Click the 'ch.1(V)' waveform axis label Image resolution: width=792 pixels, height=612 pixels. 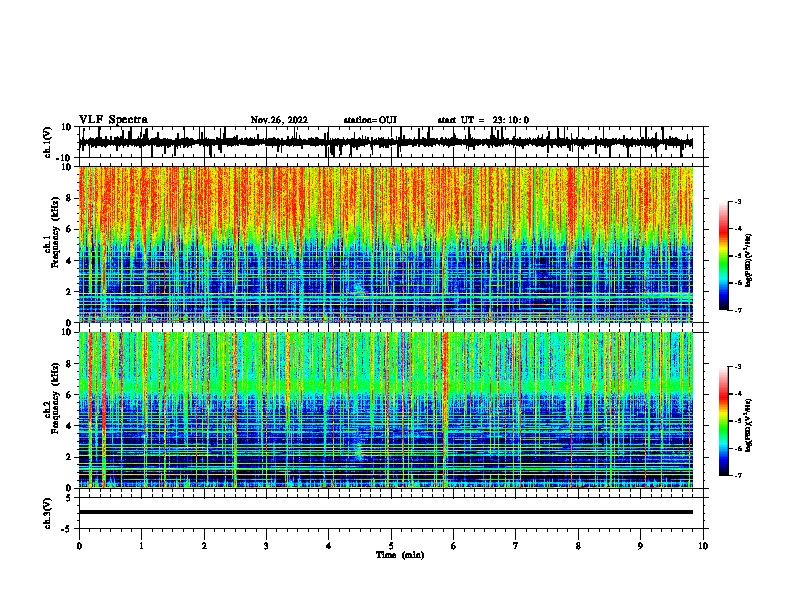point(48,142)
